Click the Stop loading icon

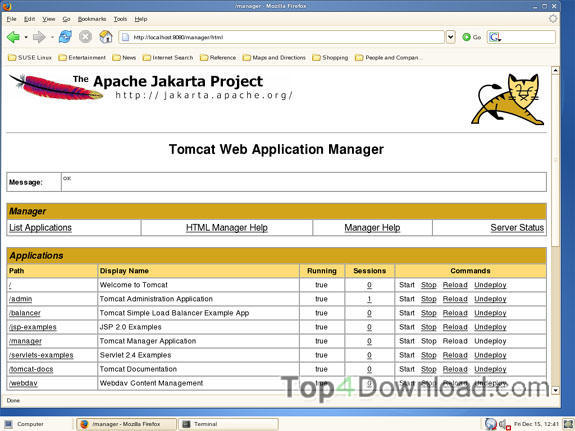pos(85,37)
